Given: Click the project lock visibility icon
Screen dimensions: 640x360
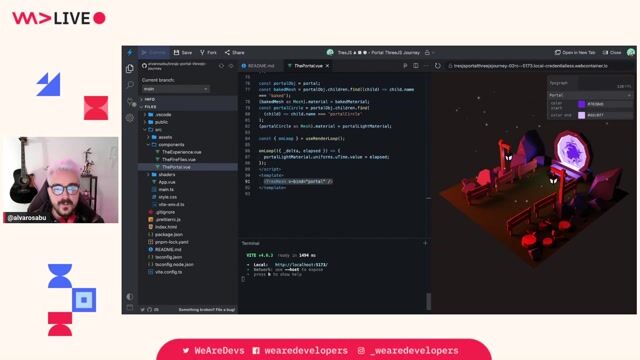Looking at the screenshot, I should point(427,52).
